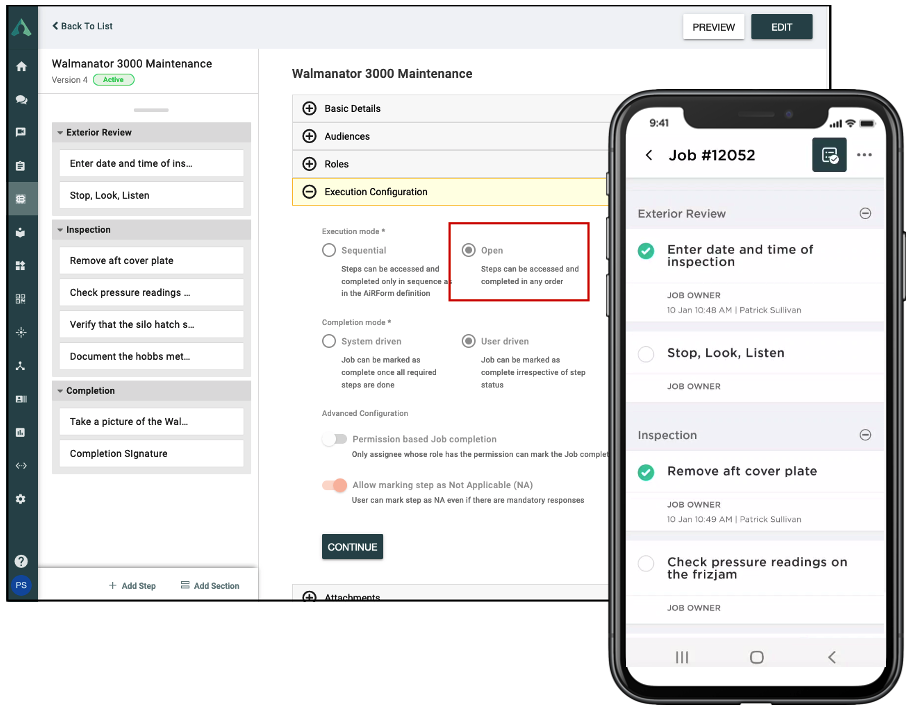Open the settings gear in sidebar
This screenshot has width=912, height=707.
21,499
